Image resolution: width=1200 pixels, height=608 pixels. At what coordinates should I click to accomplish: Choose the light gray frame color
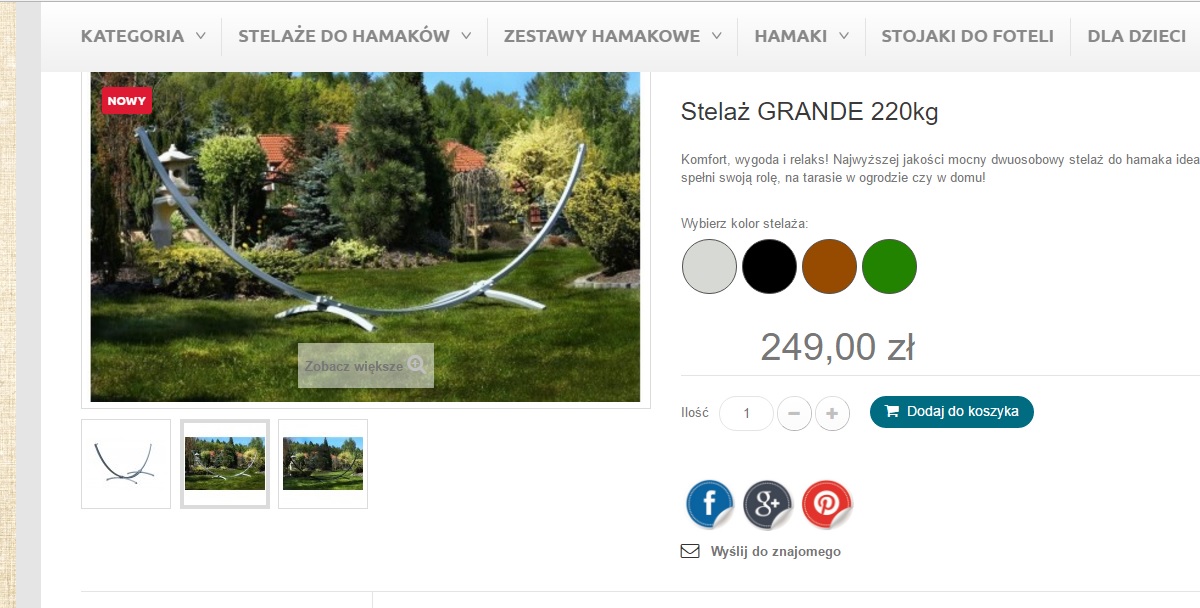709,267
